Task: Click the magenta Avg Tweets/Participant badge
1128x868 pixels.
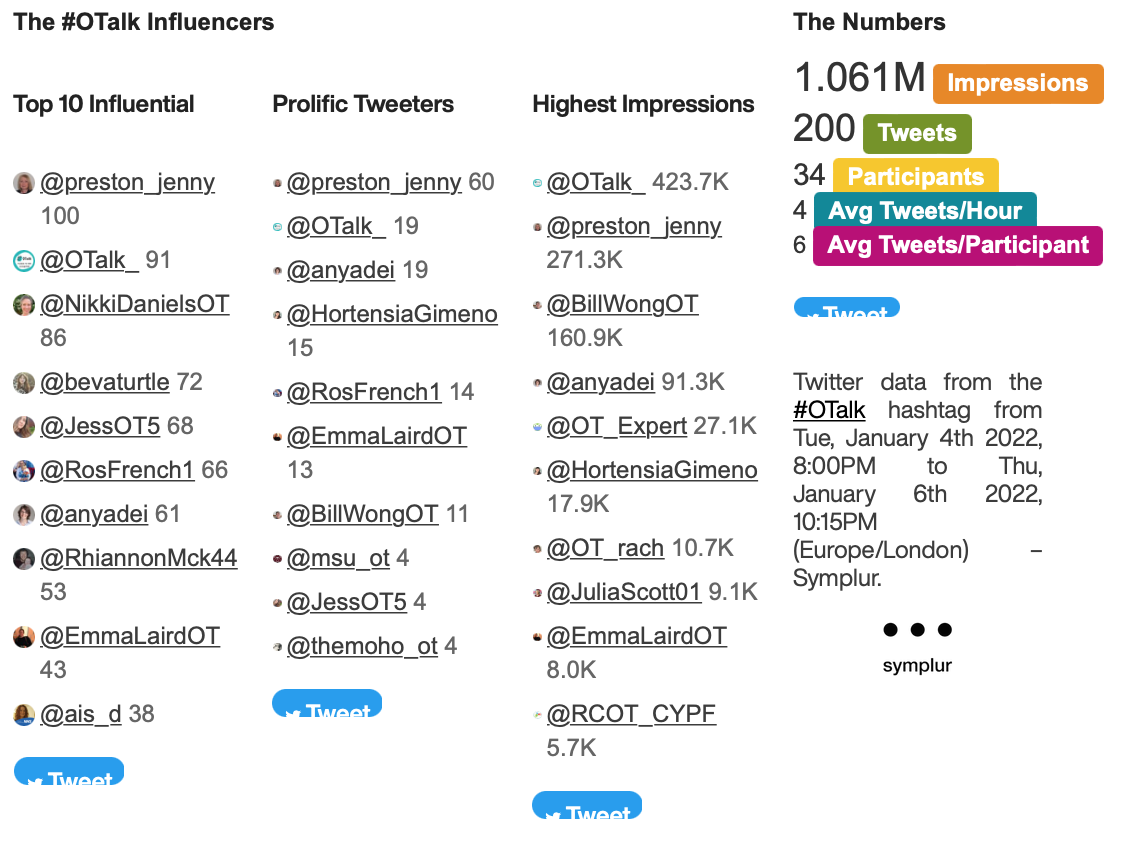Action: 957,246
